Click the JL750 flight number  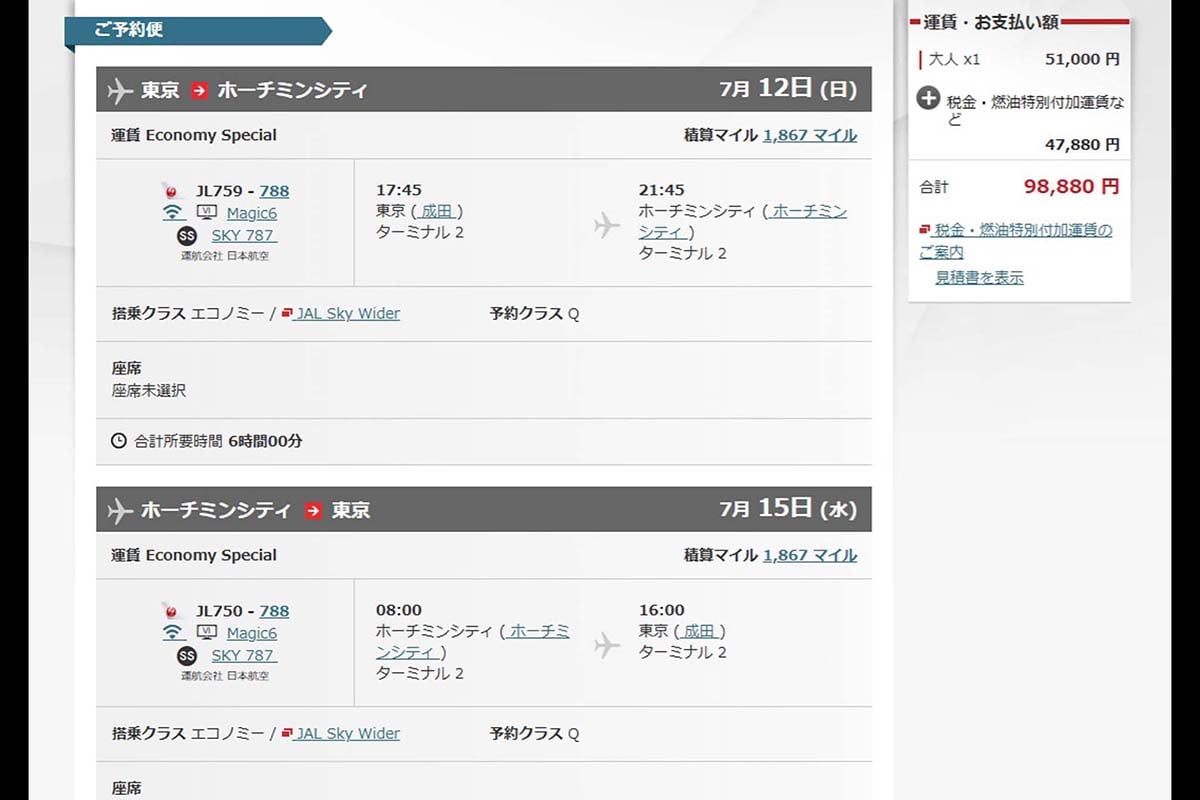tap(220, 611)
